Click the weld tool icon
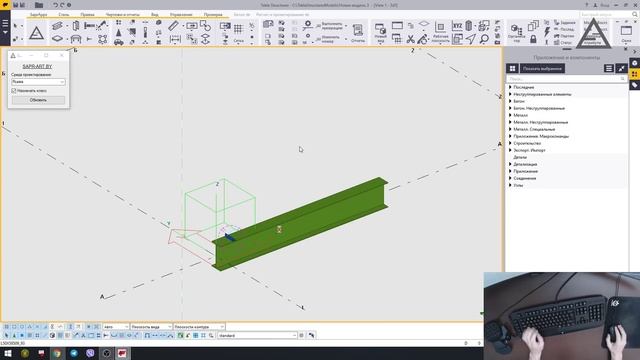This screenshot has width=640, height=360. pyautogui.click(x=102, y=26)
